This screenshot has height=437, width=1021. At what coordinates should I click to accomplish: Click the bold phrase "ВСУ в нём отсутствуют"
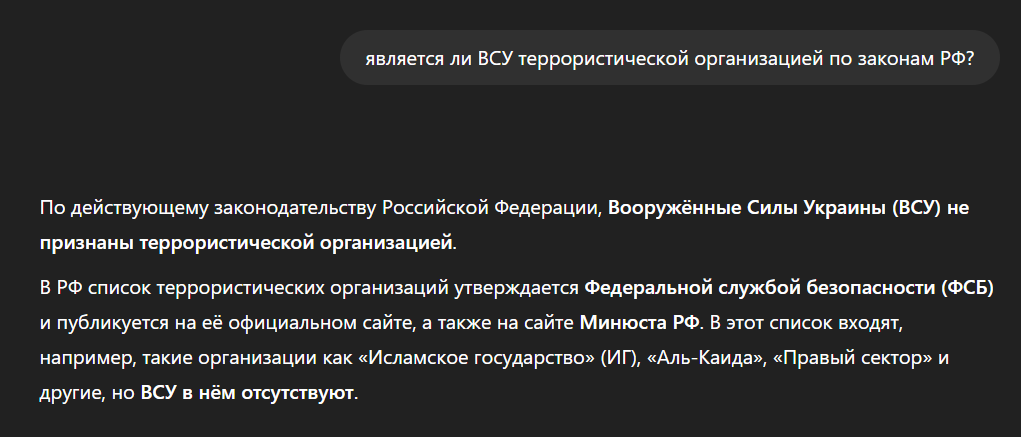click(247, 393)
